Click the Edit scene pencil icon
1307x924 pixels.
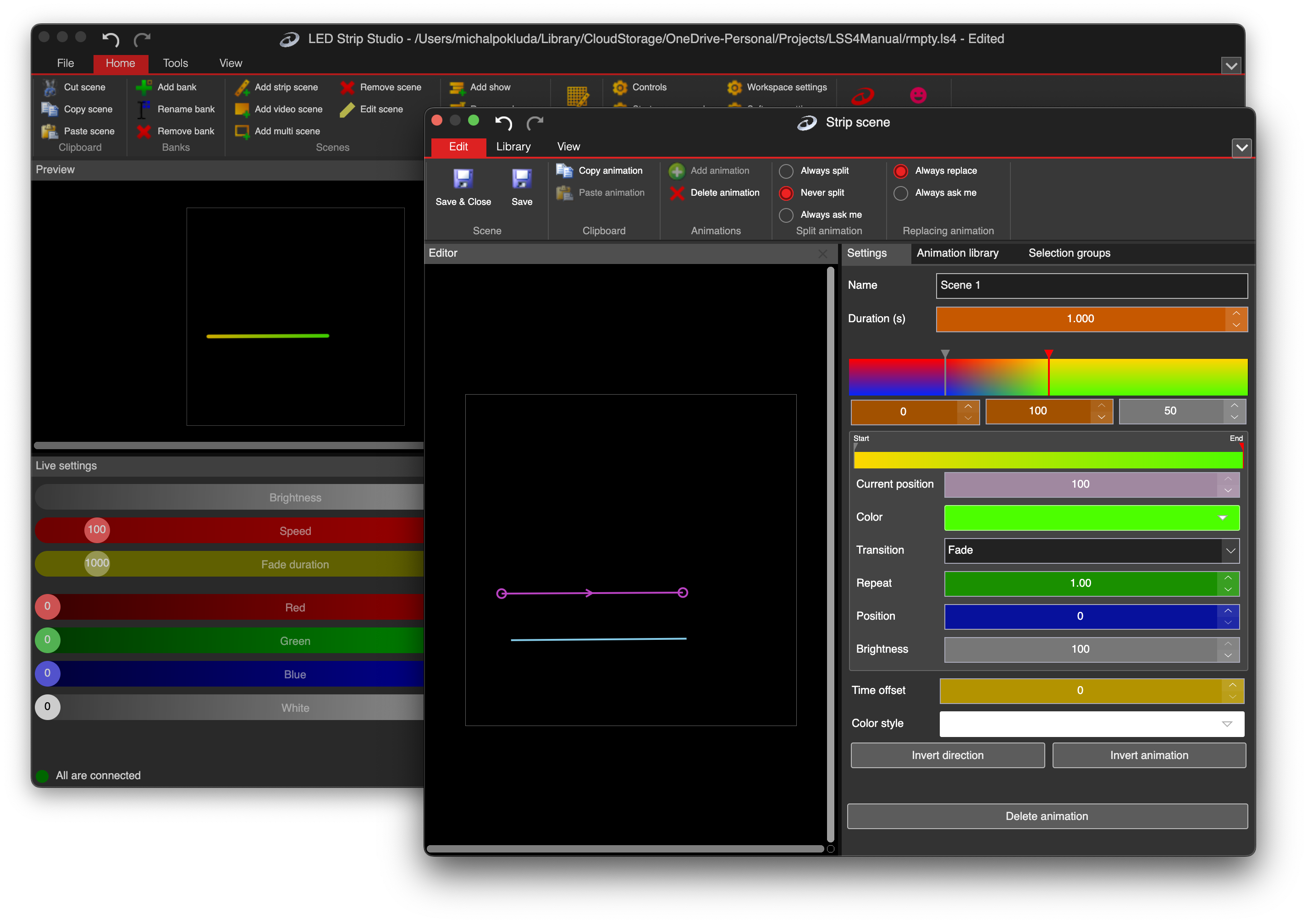tap(347, 109)
